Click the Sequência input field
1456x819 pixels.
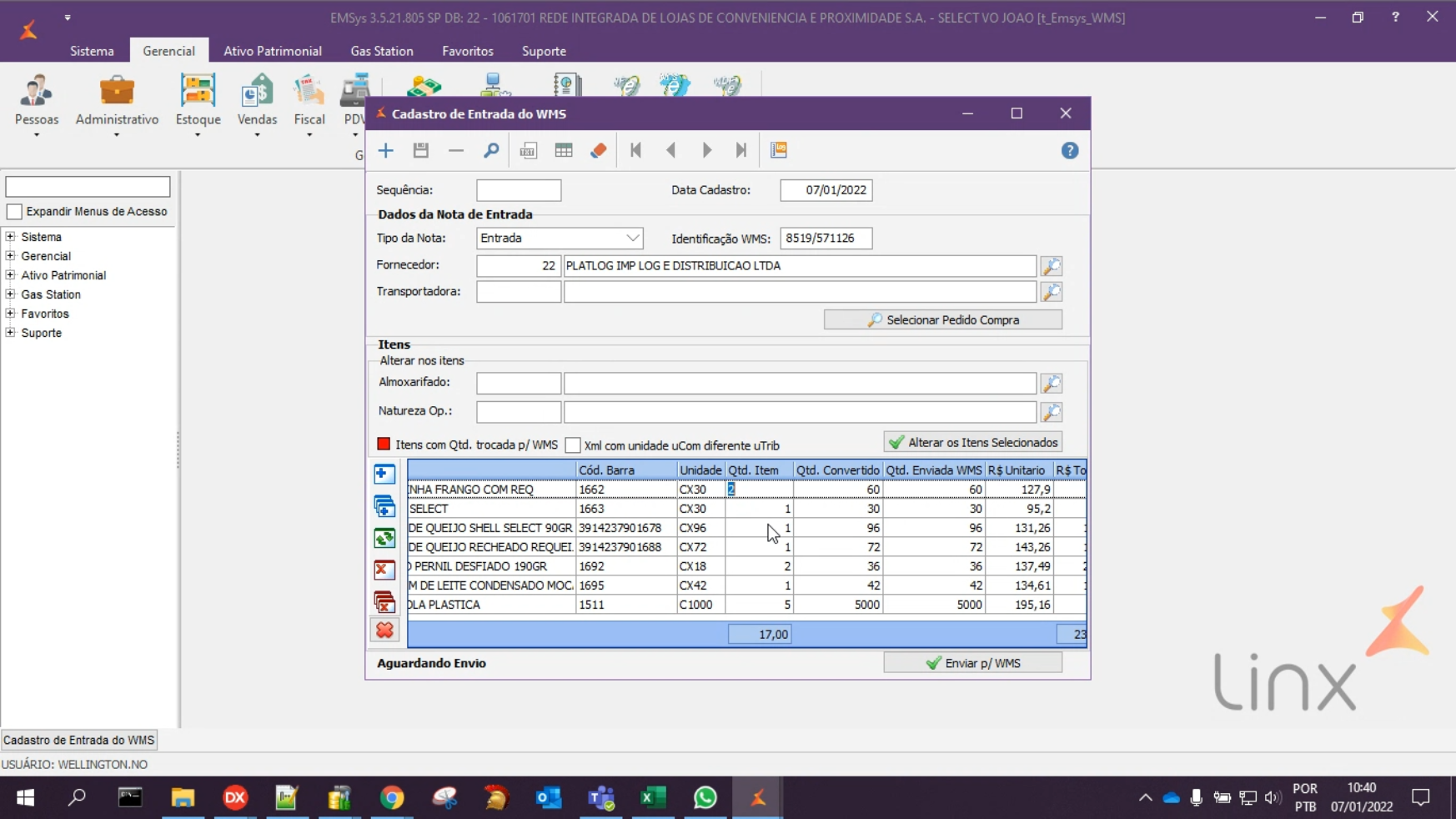518,190
